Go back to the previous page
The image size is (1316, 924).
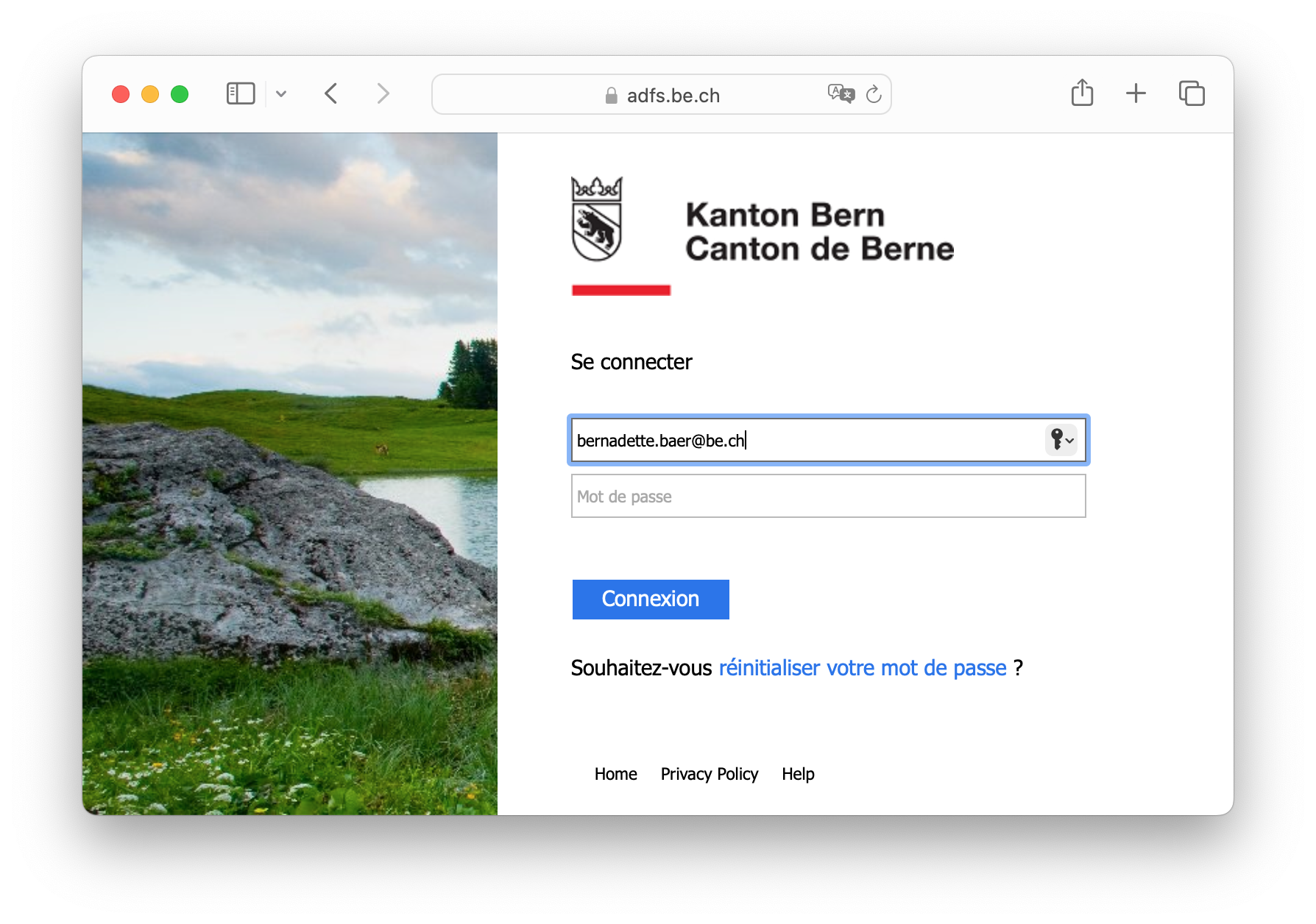[331, 93]
